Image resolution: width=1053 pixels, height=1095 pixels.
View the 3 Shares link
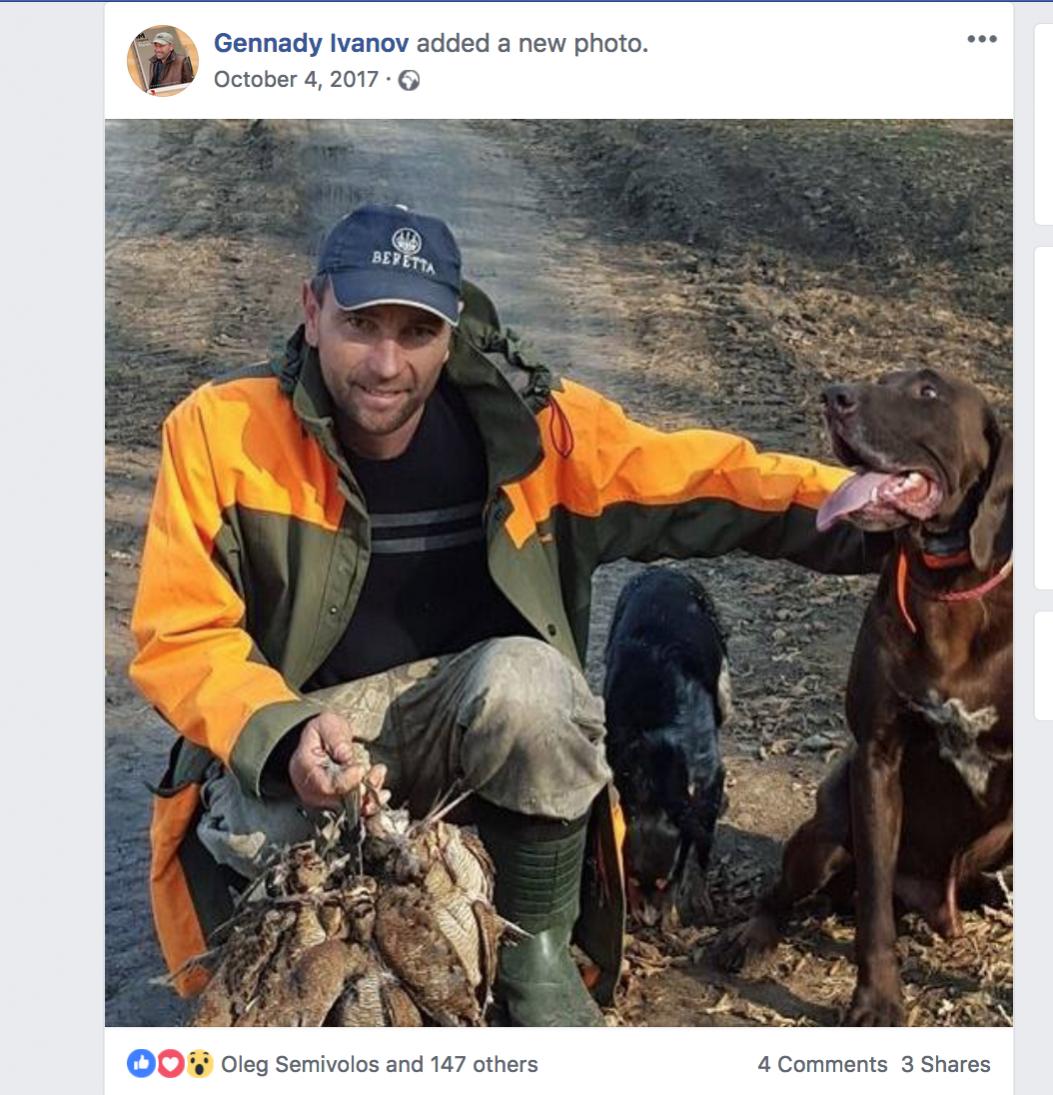point(945,1064)
